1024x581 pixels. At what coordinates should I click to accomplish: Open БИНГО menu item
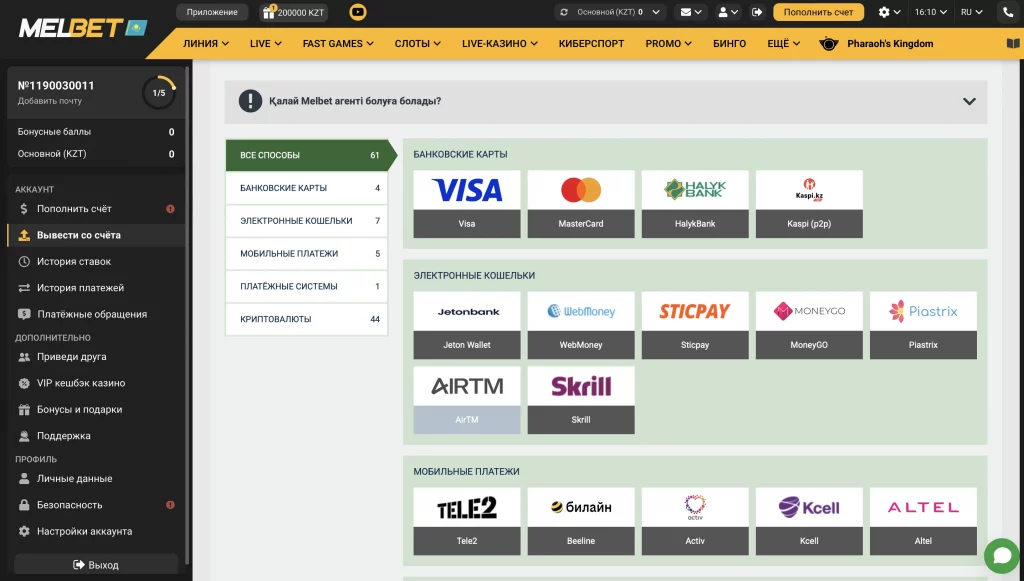click(x=729, y=44)
